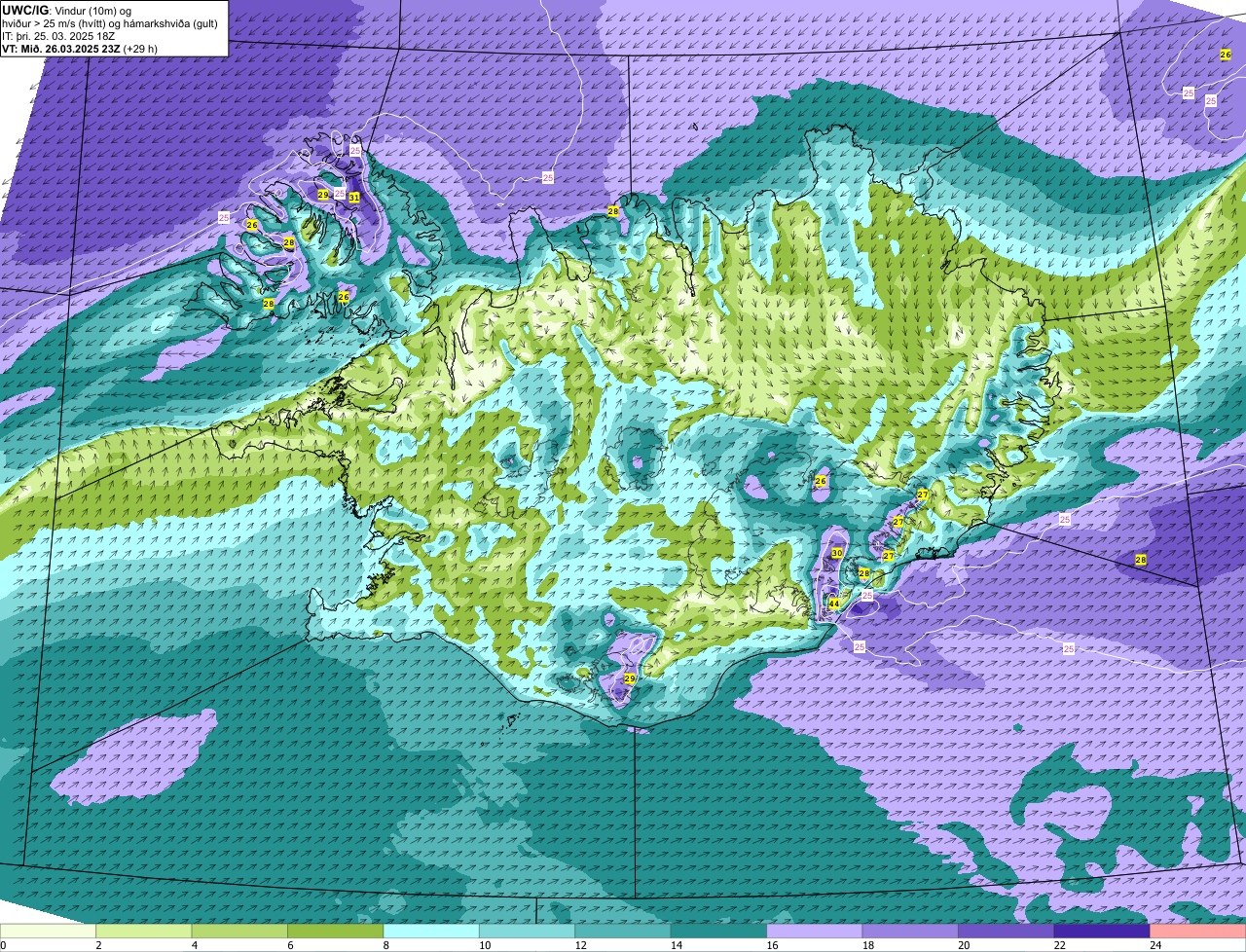The width and height of the screenshot is (1246, 952).
Task: Click the olive green 6–8 m/s legend swatch
Action: (336, 931)
